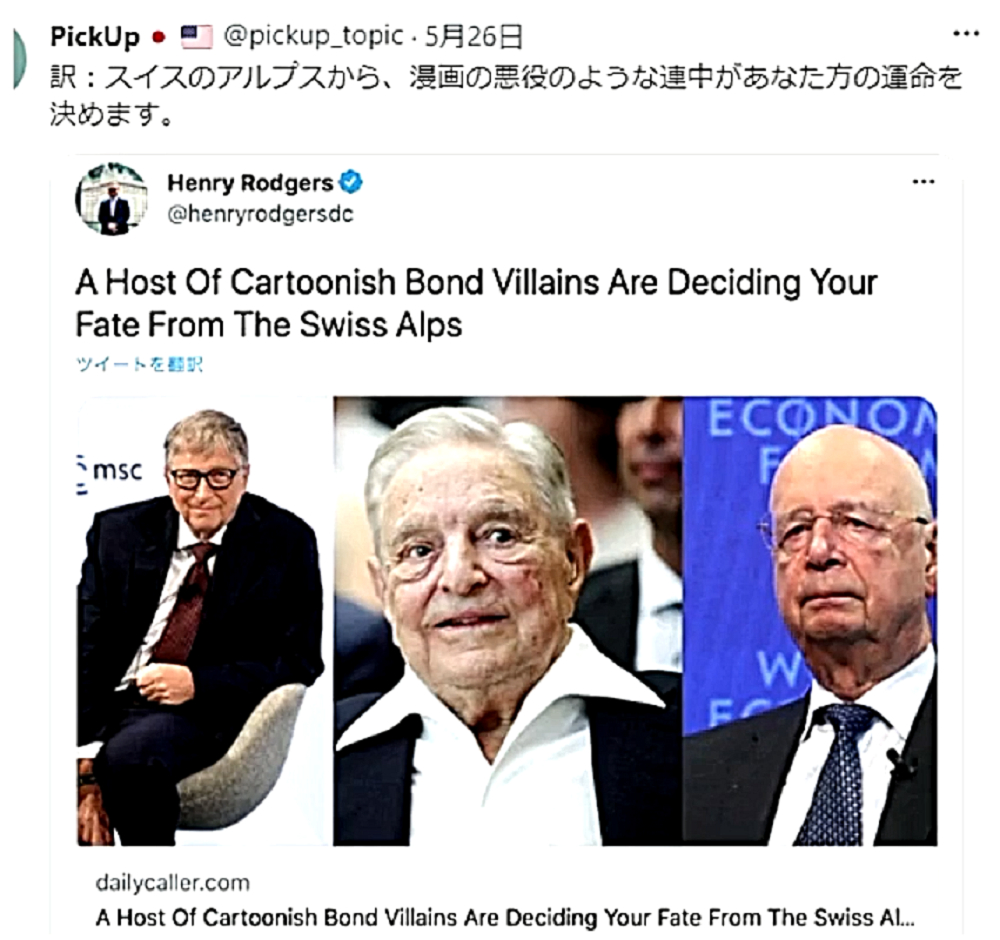Click the quoted tweet's English headline text
The height and width of the screenshot is (940, 1000).
[476, 303]
